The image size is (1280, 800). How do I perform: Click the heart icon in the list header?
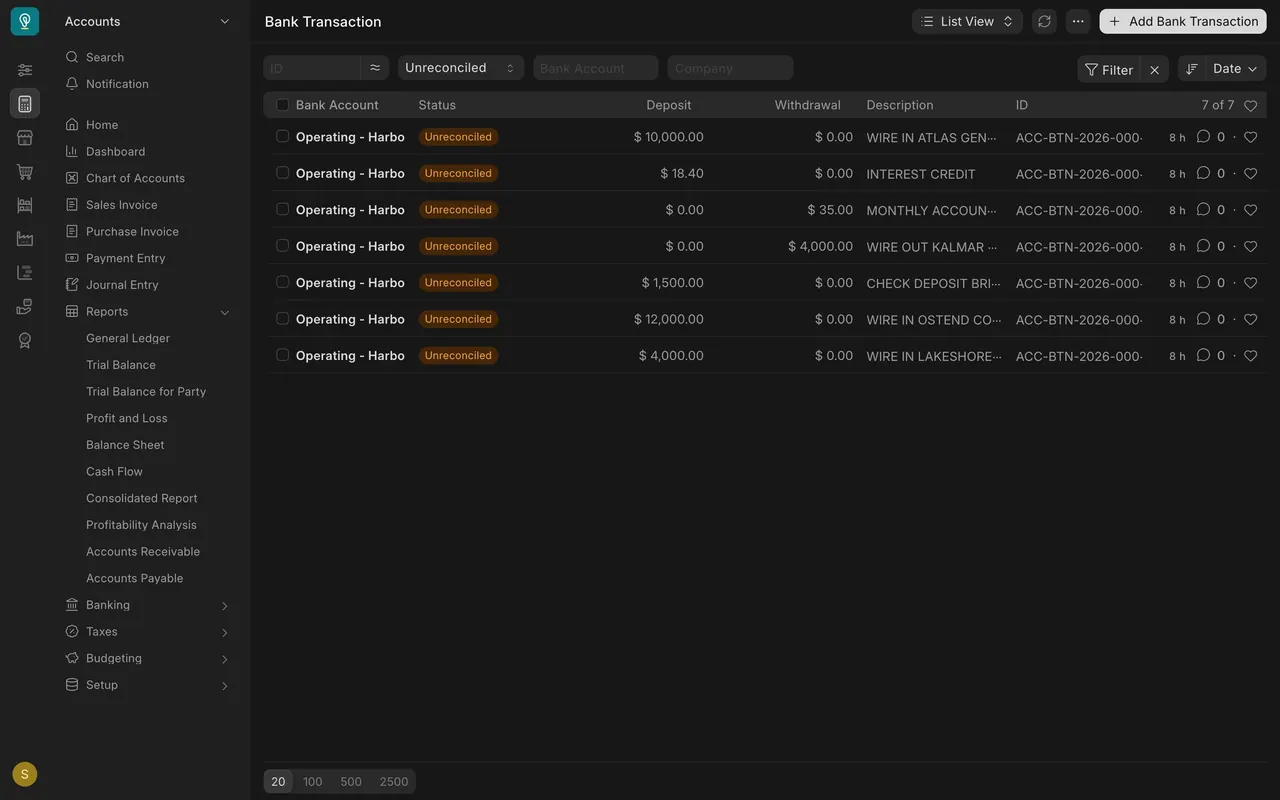(x=1250, y=105)
